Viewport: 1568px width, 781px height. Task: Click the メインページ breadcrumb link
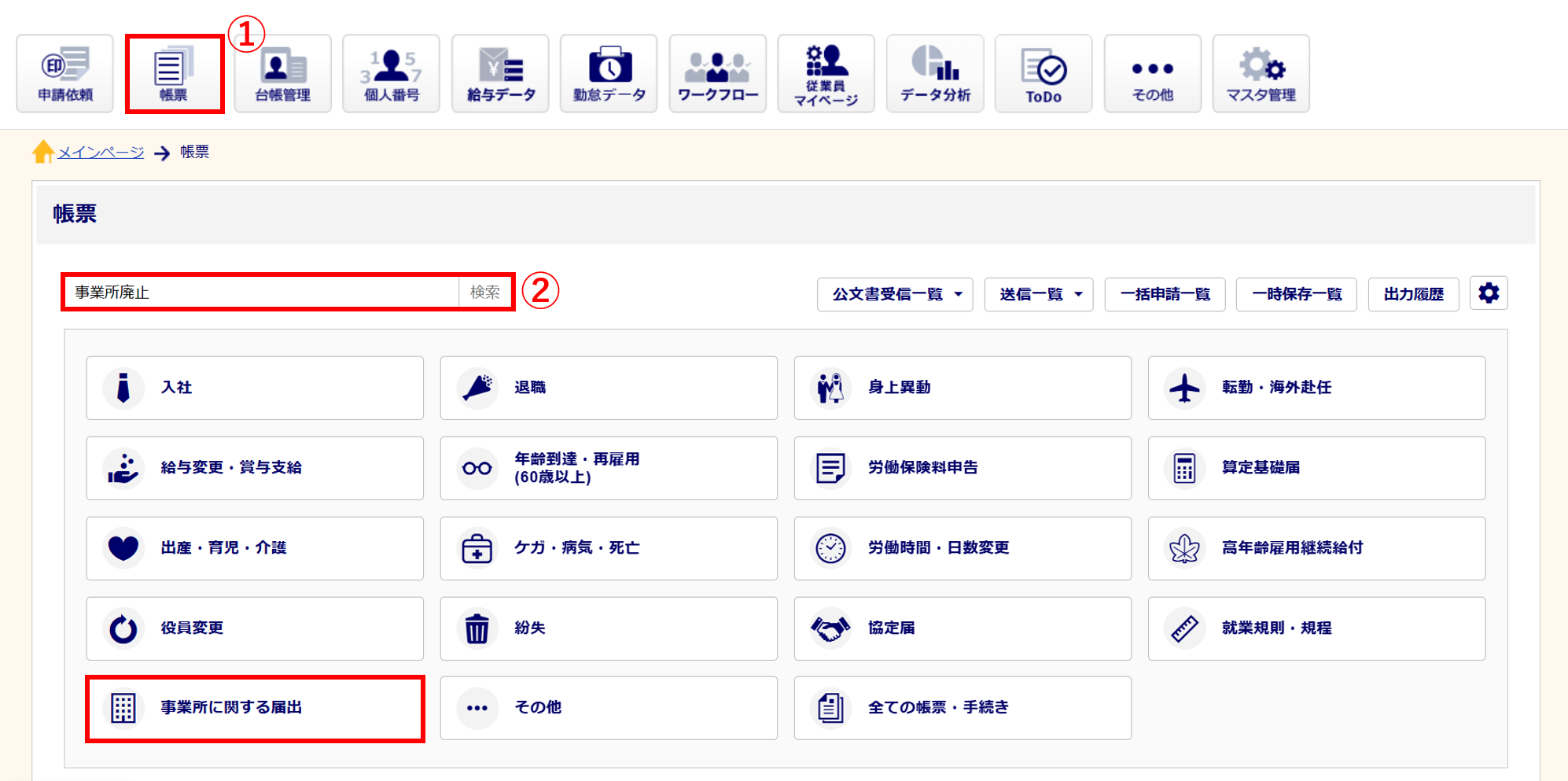101,152
